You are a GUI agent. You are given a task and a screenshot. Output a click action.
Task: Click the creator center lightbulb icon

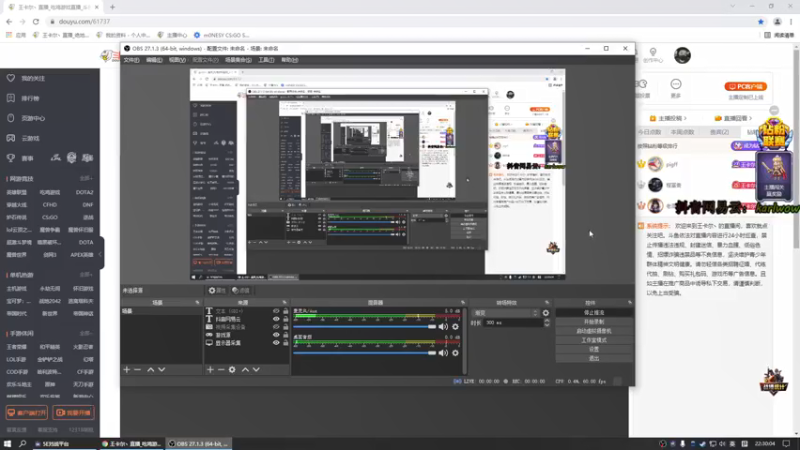coord(653,52)
